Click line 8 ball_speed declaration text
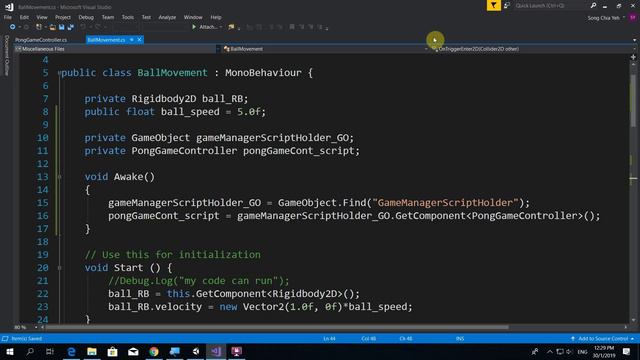Viewport: 640px width, 360px height. coord(175,112)
